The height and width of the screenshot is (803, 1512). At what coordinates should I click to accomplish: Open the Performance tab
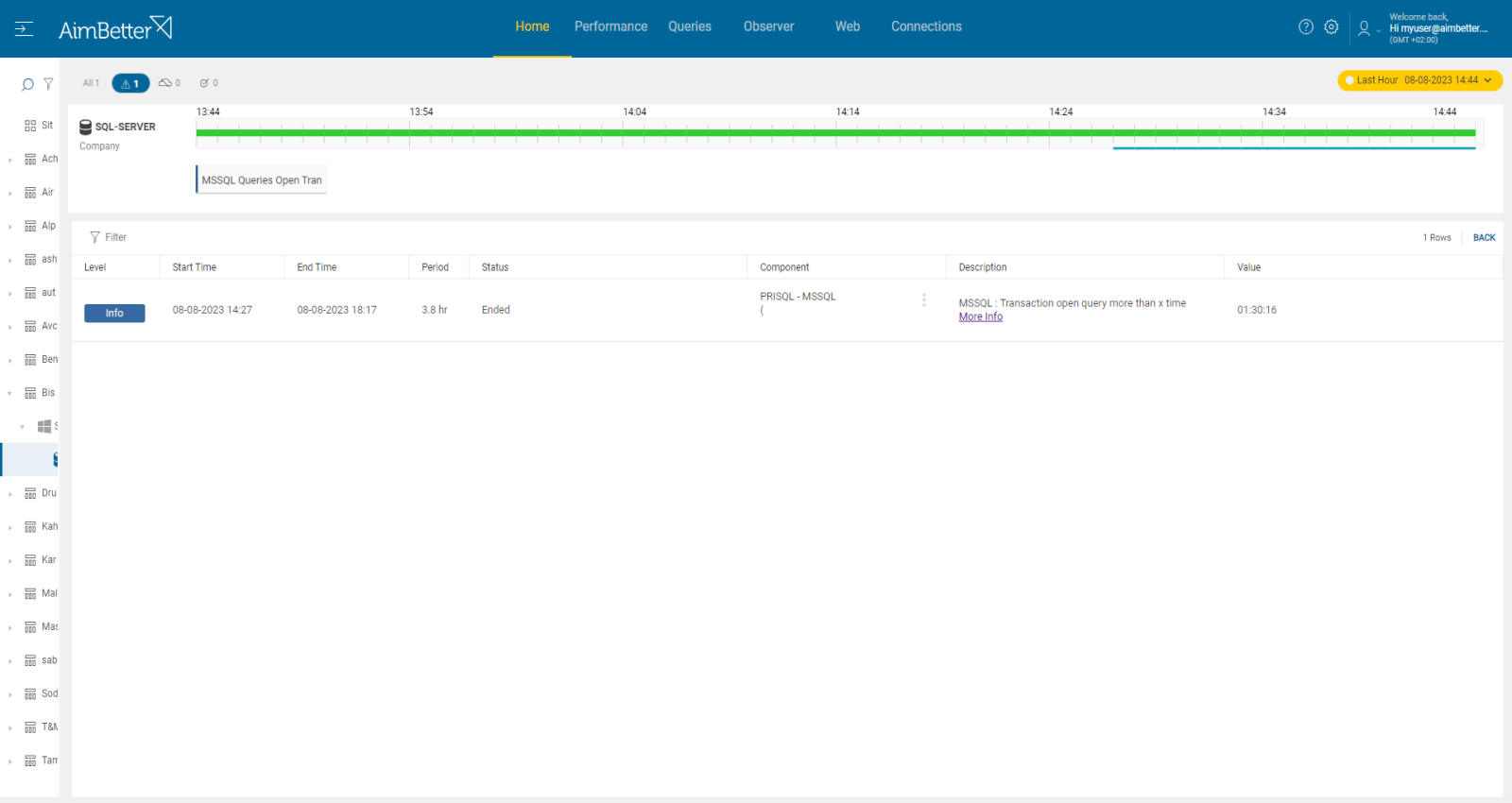click(x=611, y=26)
